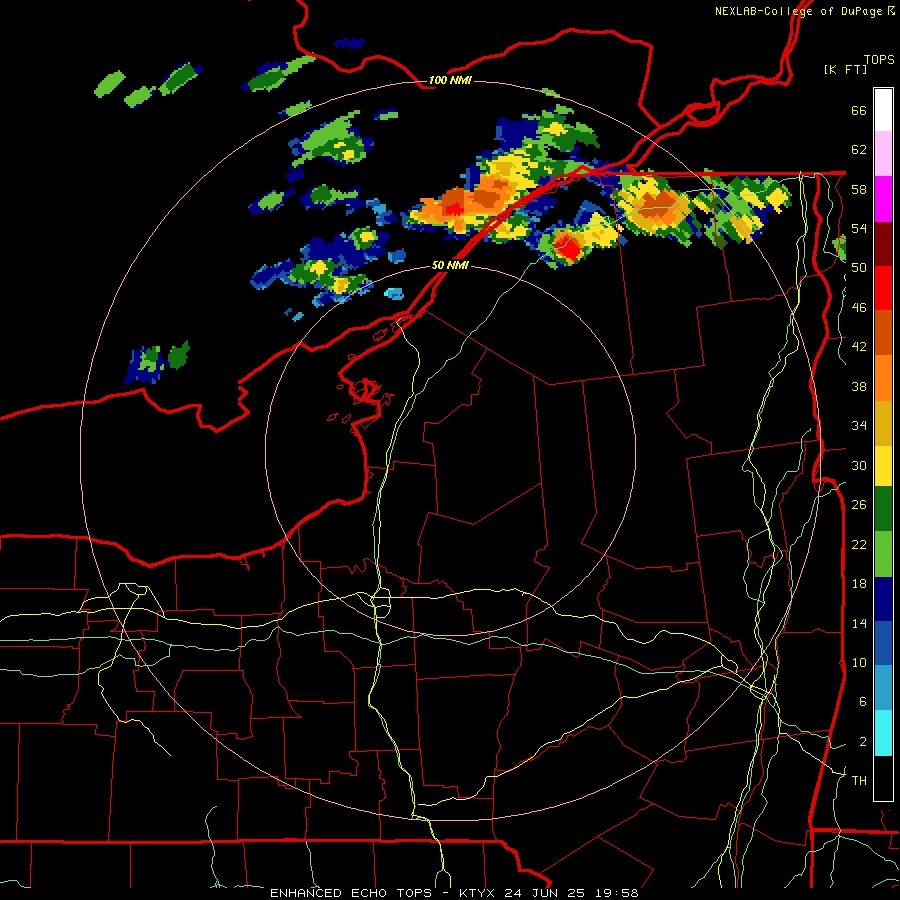This screenshot has width=900, height=900.
Task: Select the "22" scale label
Action: (859, 544)
